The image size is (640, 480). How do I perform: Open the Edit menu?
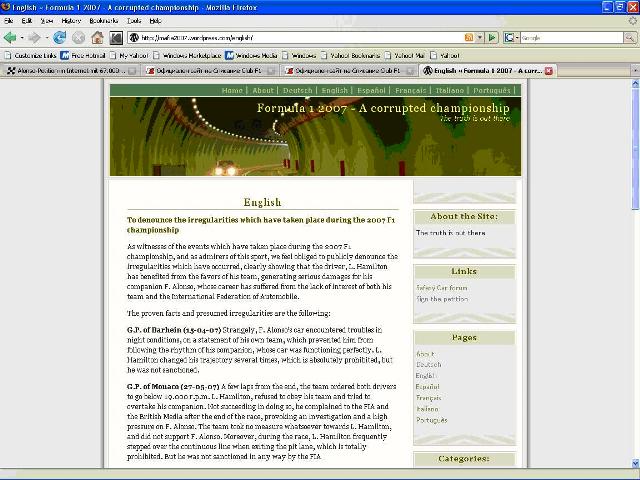27,21
